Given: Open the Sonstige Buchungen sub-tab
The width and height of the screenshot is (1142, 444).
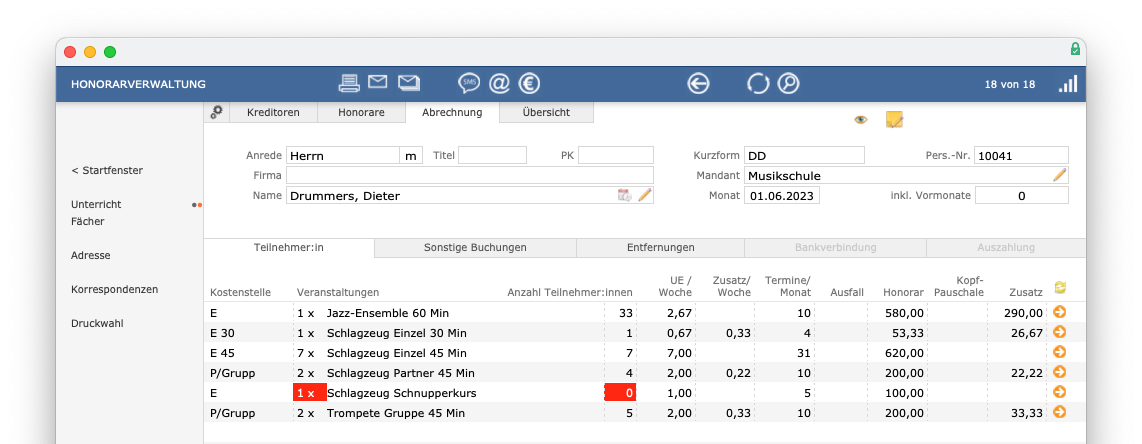Looking at the screenshot, I should click(x=475, y=247).
